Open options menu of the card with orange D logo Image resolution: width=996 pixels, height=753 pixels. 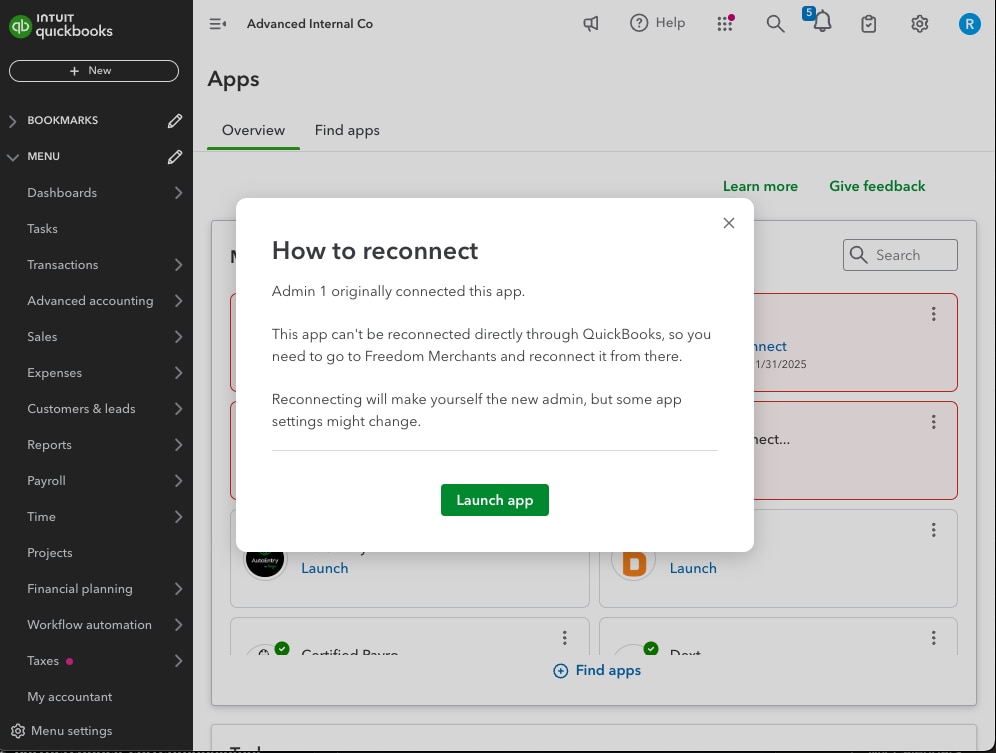[933, 530]
